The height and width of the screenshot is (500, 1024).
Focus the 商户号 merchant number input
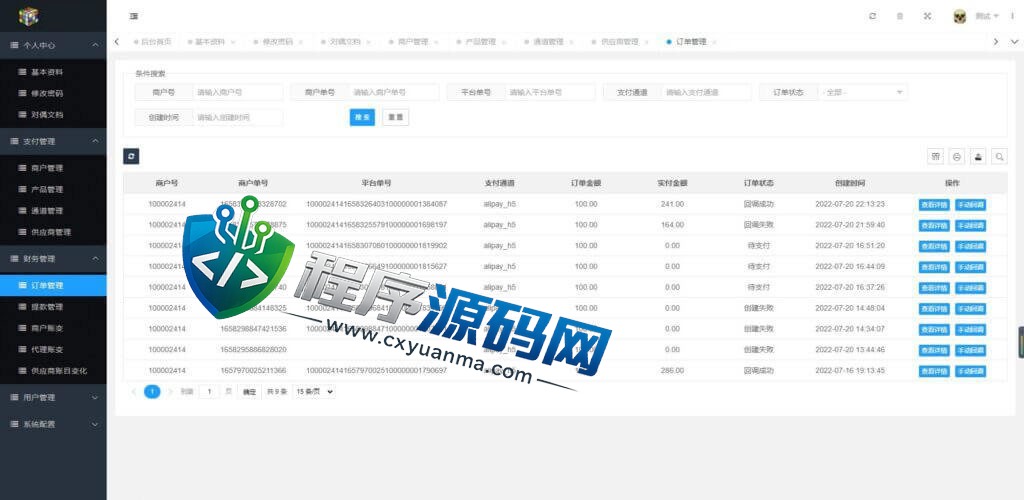(238, 92)
